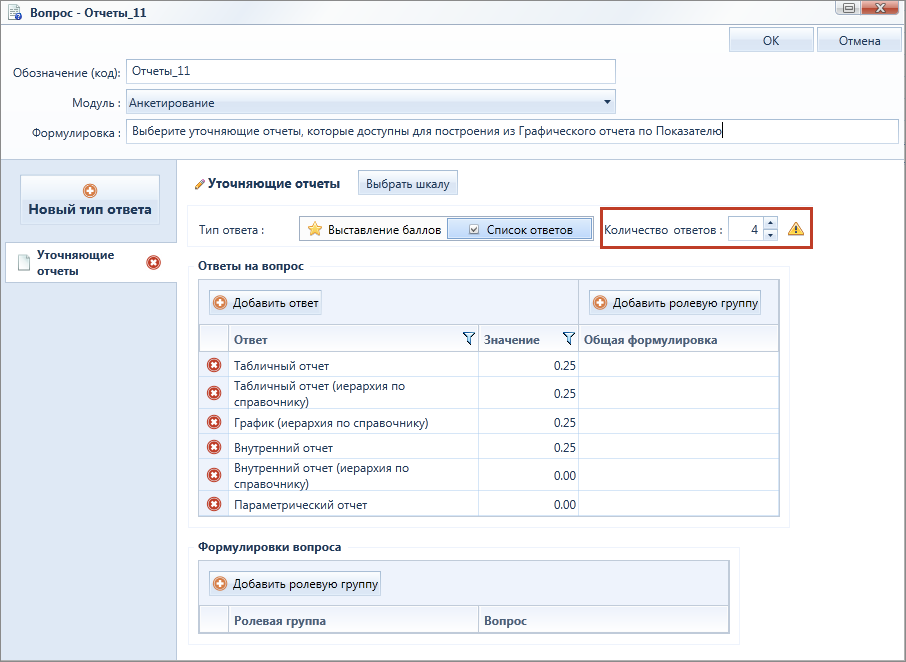This screenshot has width=906, height=662.
Task: Filter the "Значение" column with funnel icon
Action: [569, 339]
